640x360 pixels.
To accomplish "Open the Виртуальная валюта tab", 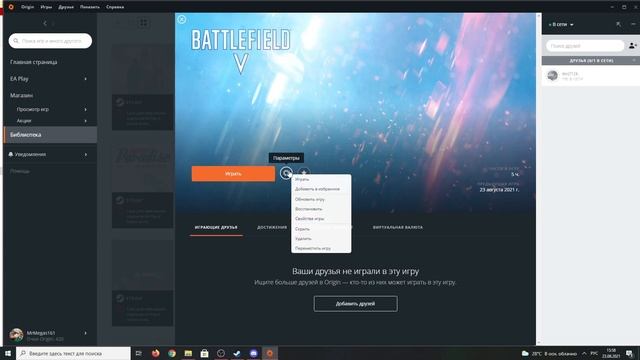I will coord(398,227).
